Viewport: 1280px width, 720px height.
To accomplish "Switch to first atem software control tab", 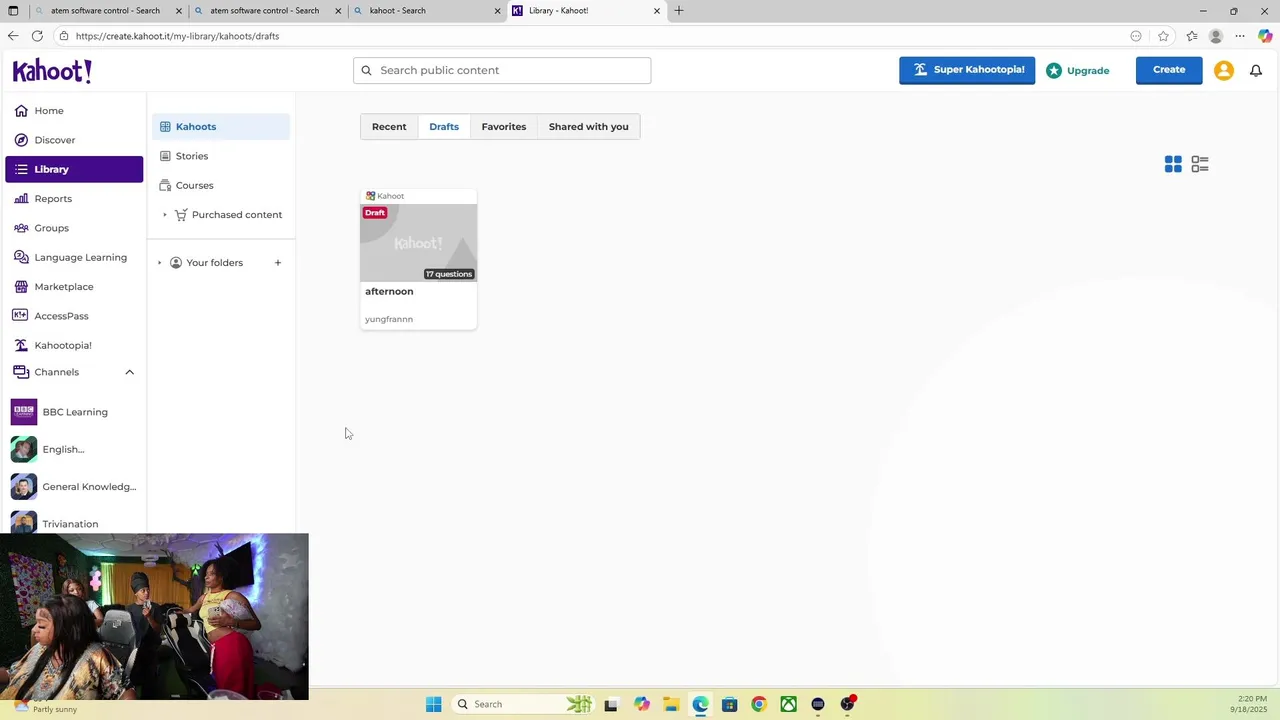I will pos(105,11).
